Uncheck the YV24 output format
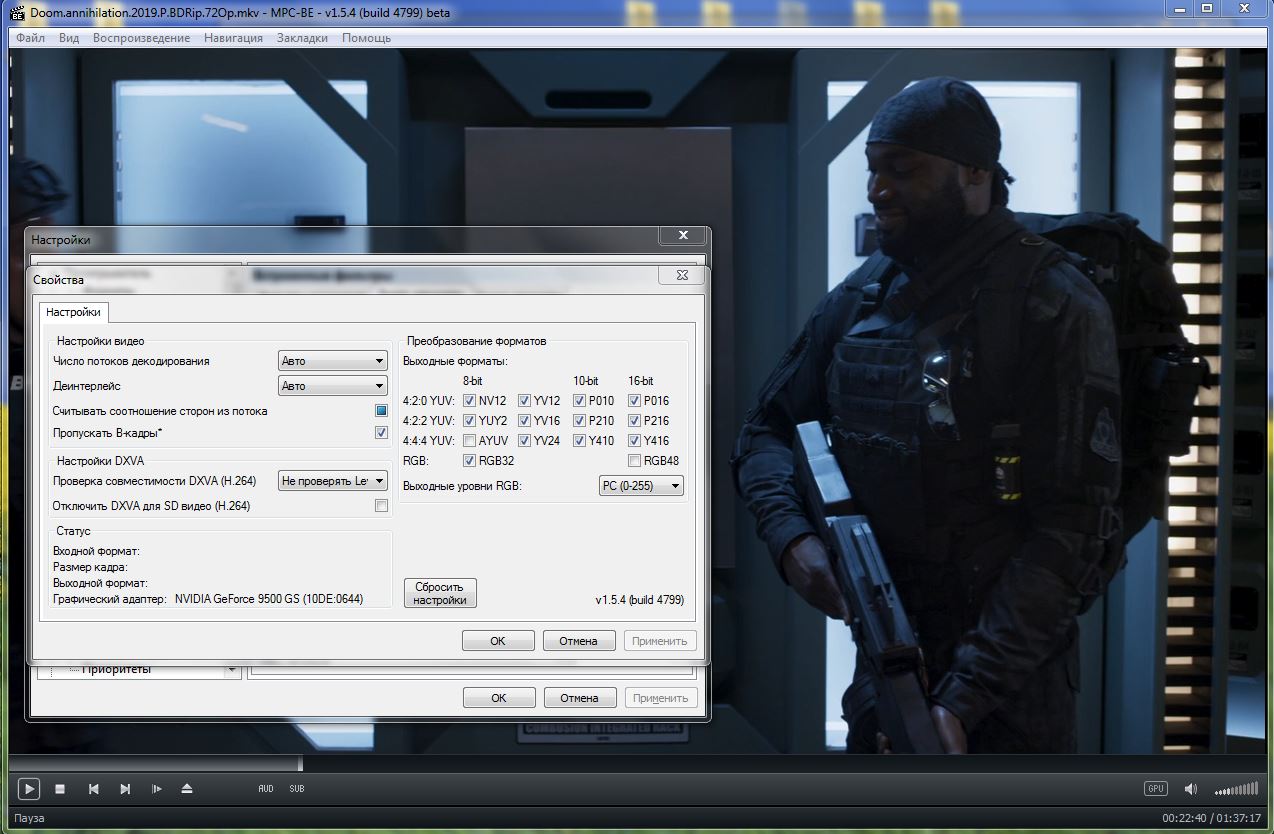 click(x=524, y=441)
